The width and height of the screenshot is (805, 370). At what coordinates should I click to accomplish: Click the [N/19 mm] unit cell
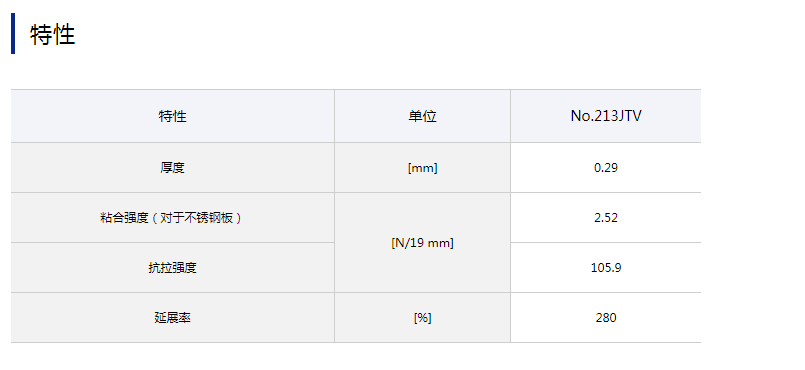(423, 243)
